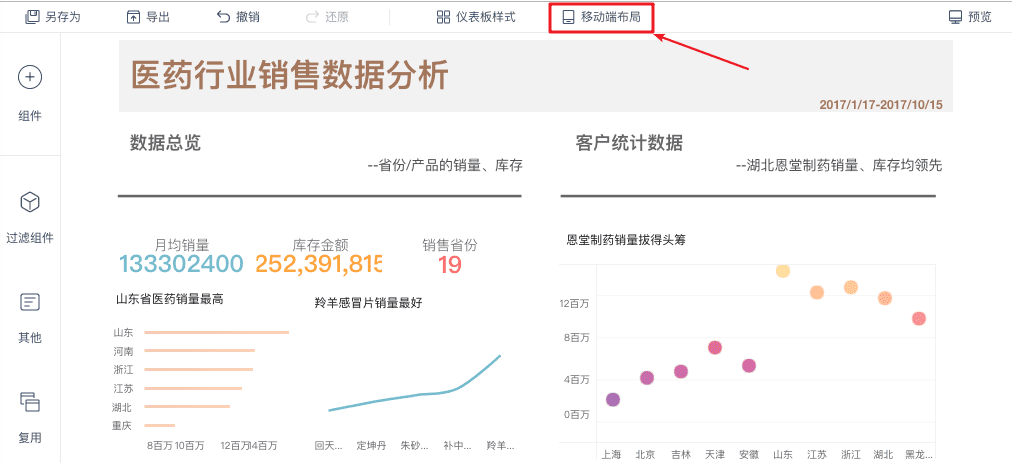Click the 浙江 scatter point in scatter chart
1012x463 pixels.
click(851, 287)
